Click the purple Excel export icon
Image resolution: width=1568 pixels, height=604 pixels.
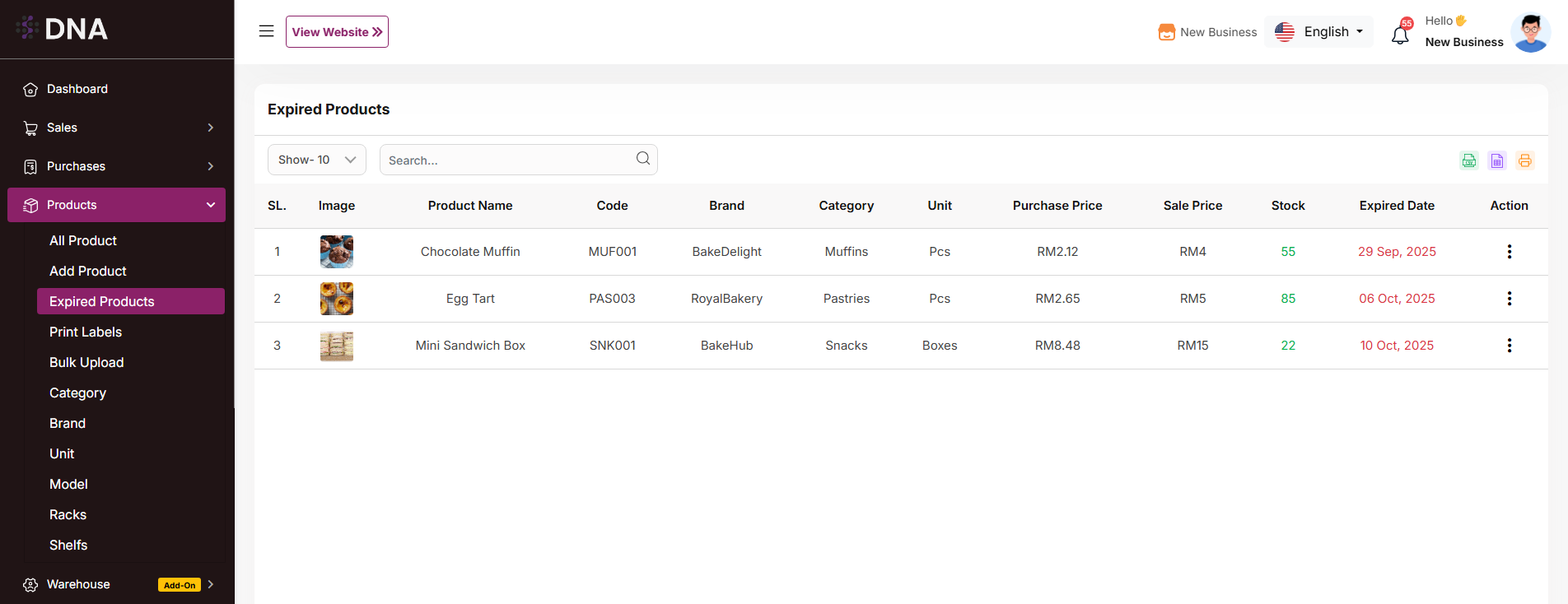pos(1496,160)
